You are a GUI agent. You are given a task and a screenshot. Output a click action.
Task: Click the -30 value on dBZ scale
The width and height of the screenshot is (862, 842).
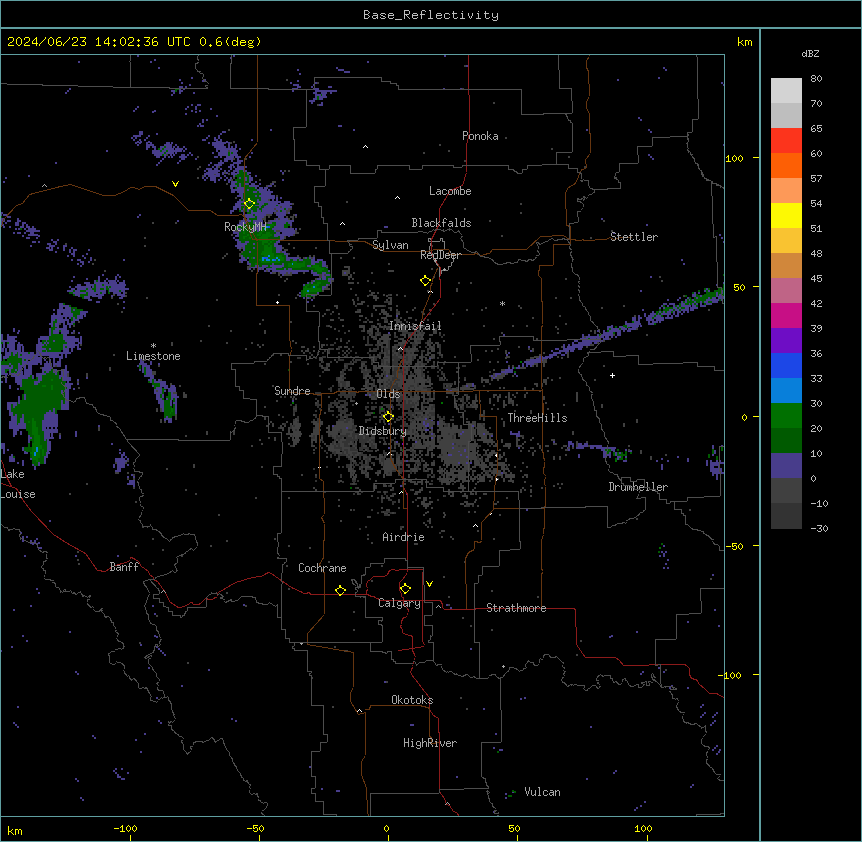819,529
